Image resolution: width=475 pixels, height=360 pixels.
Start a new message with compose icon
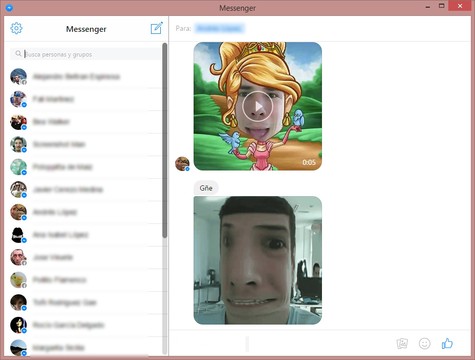click(157, 28)
